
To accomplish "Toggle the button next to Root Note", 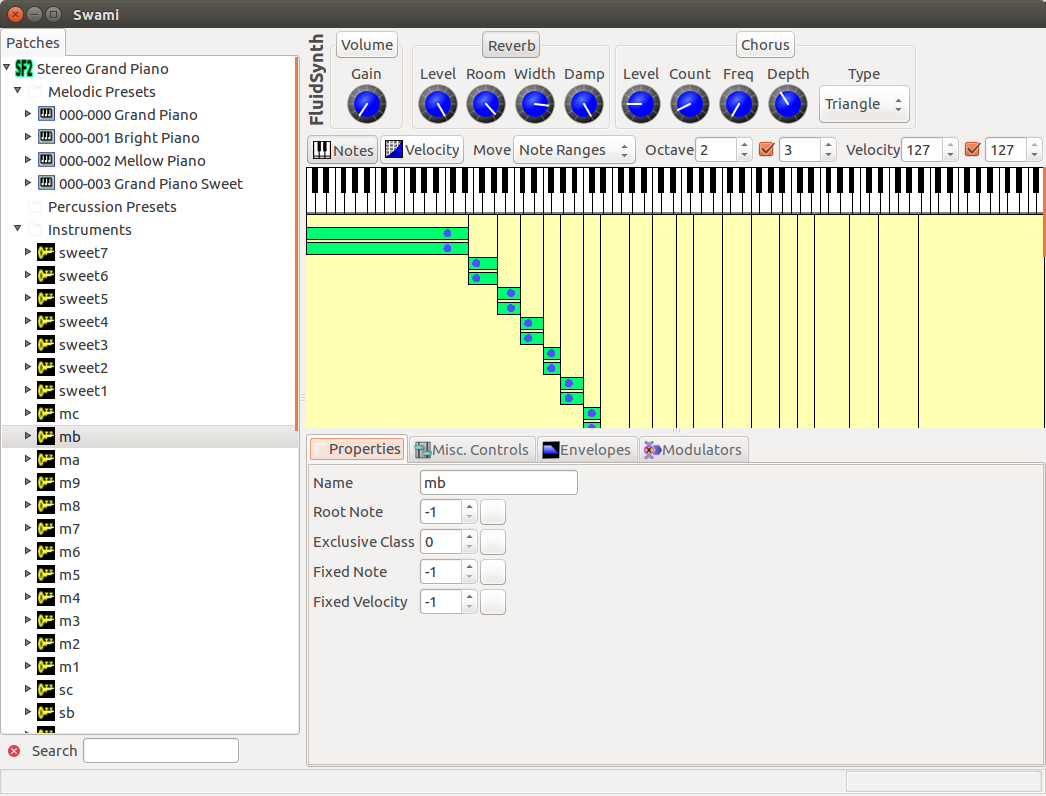I will pyautogui.click(x=493, y=512).
